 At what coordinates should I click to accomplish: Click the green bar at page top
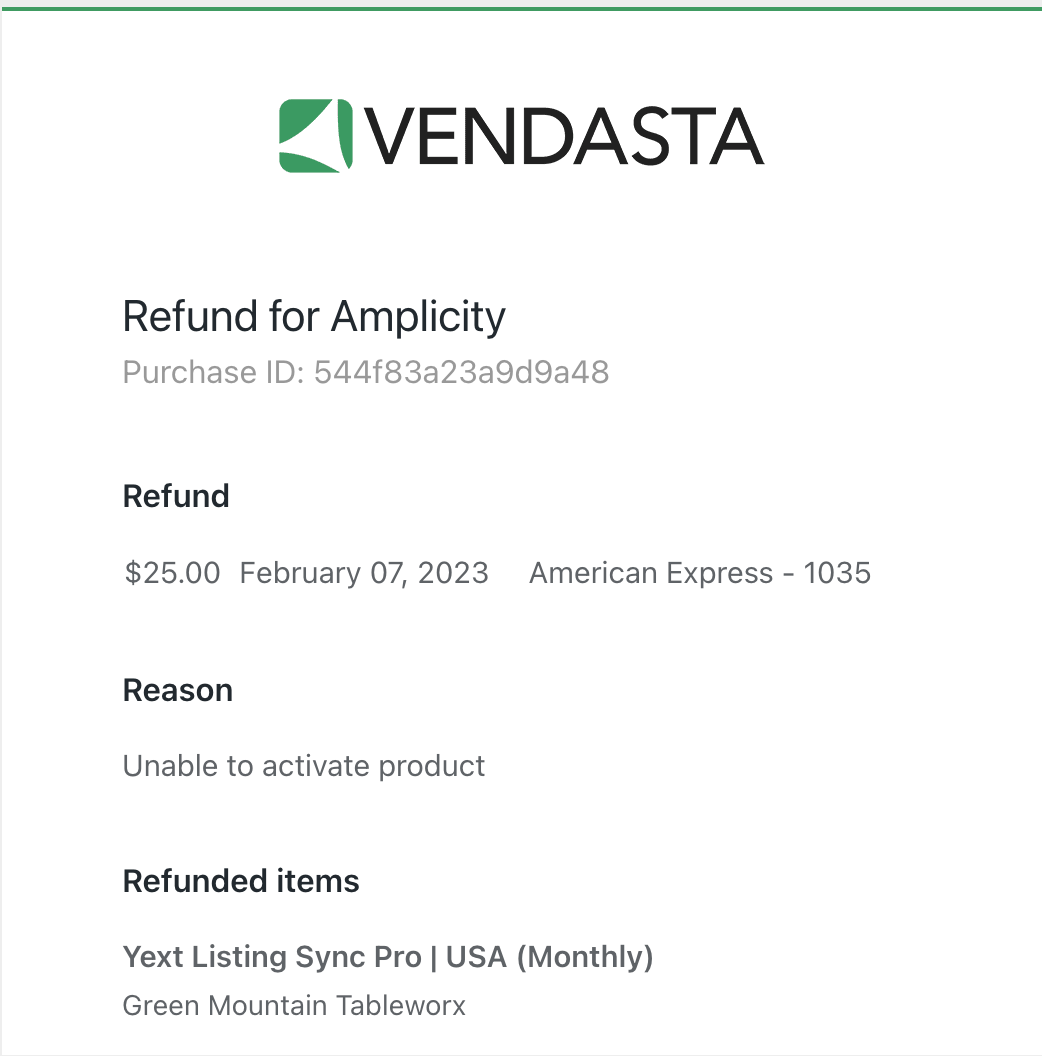point(521,9)
